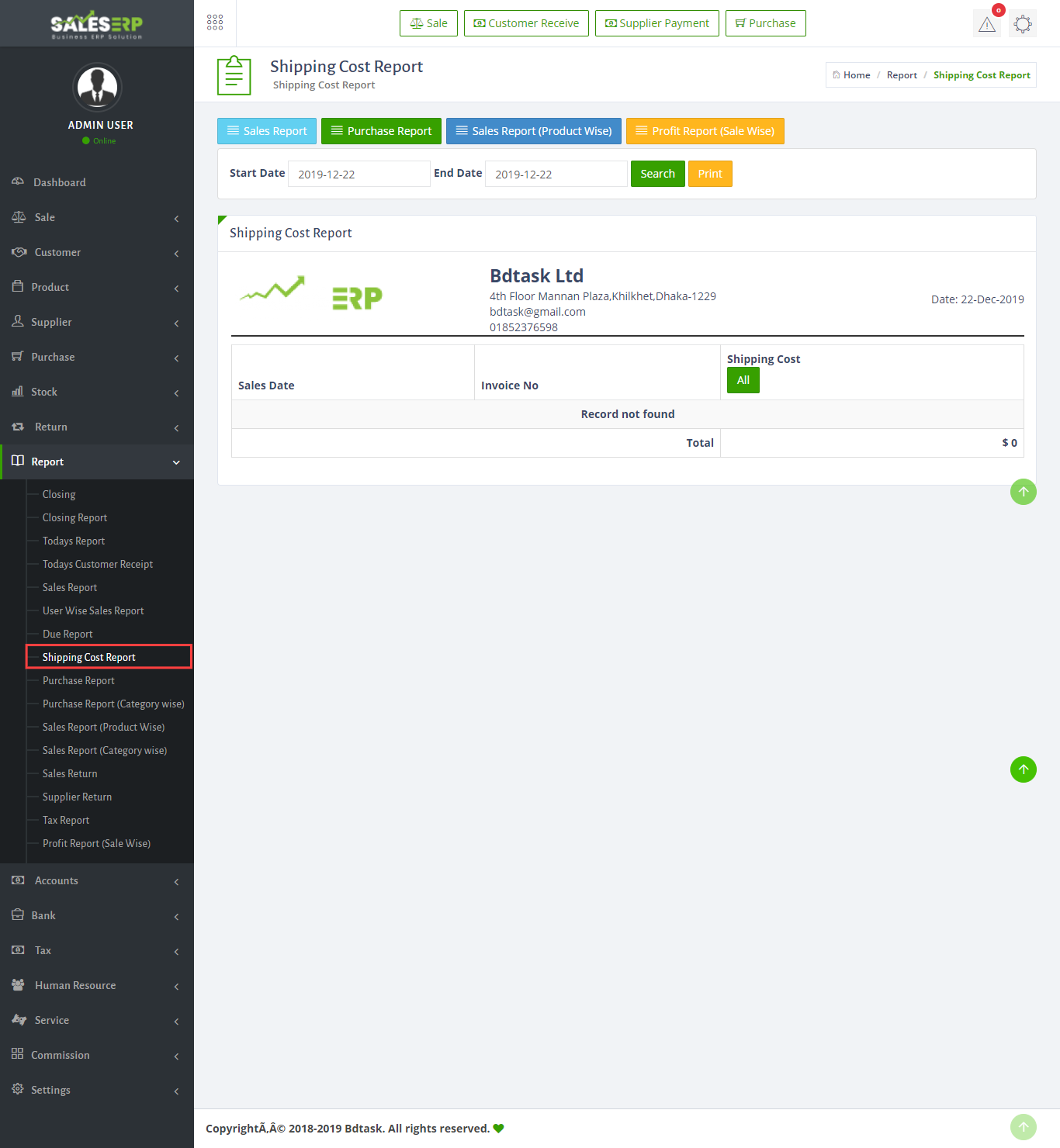Click the admin user avatar image
Screen dimensions: 1060x1148
(97, 87)
